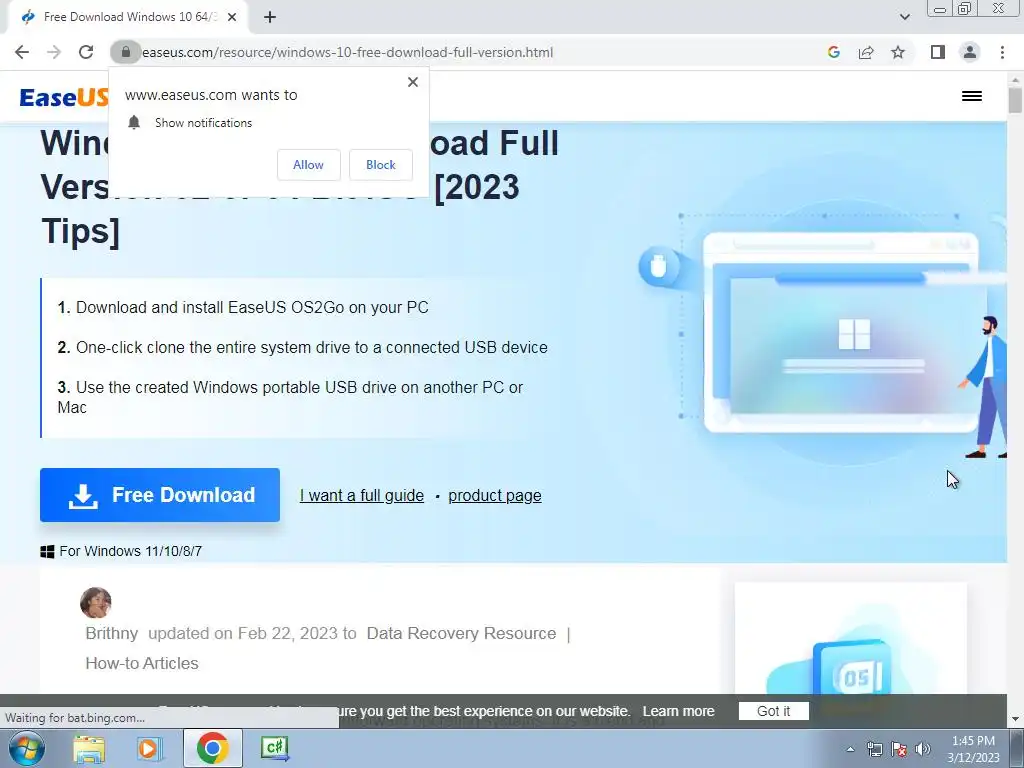The image size is (1024, 768).
Task: Click 'Download and install EaseUS OS2Go' step text
Action: [x=252, y=308]
